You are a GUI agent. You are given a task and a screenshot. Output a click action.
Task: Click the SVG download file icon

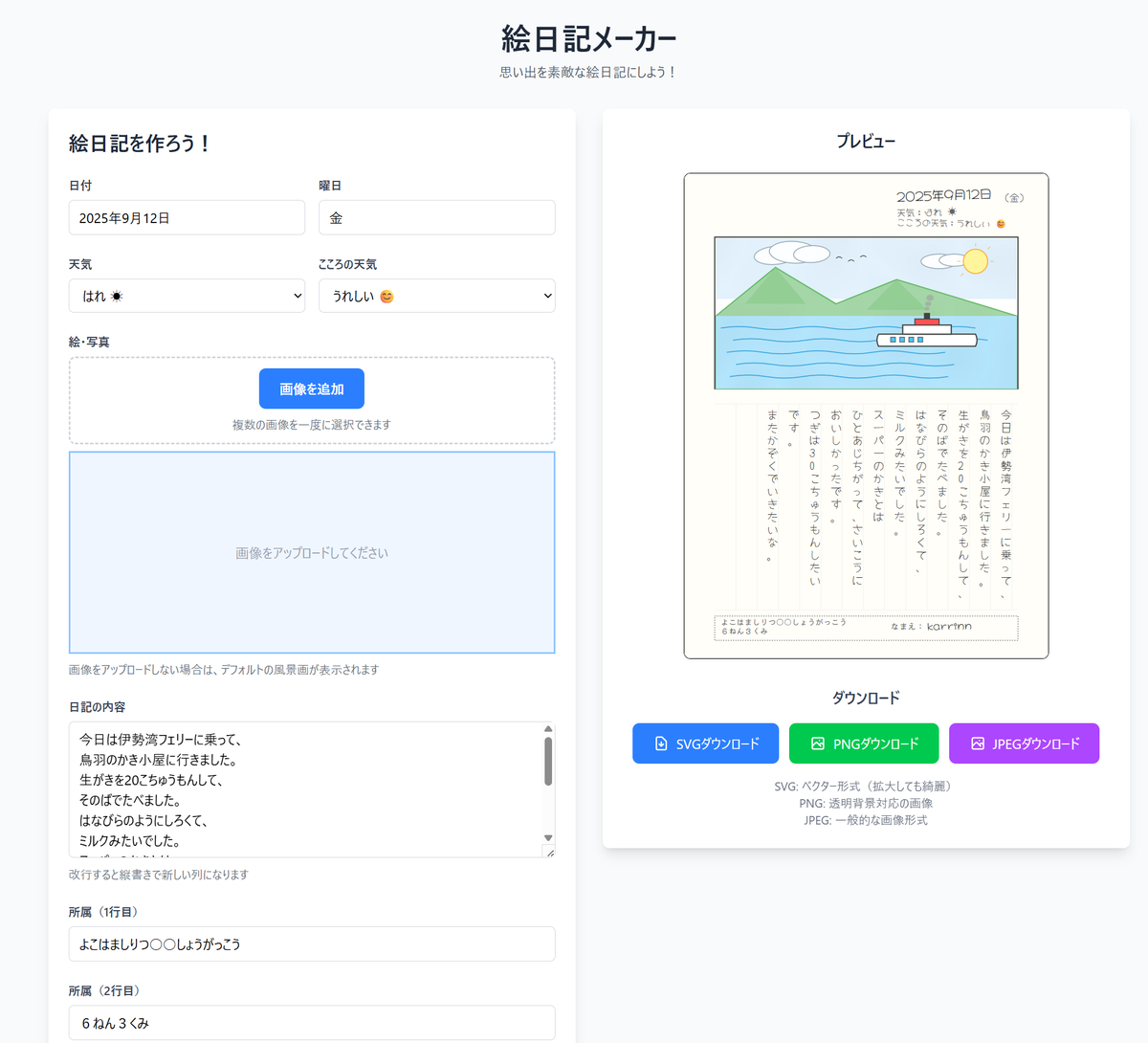click(x=661, y=743)
